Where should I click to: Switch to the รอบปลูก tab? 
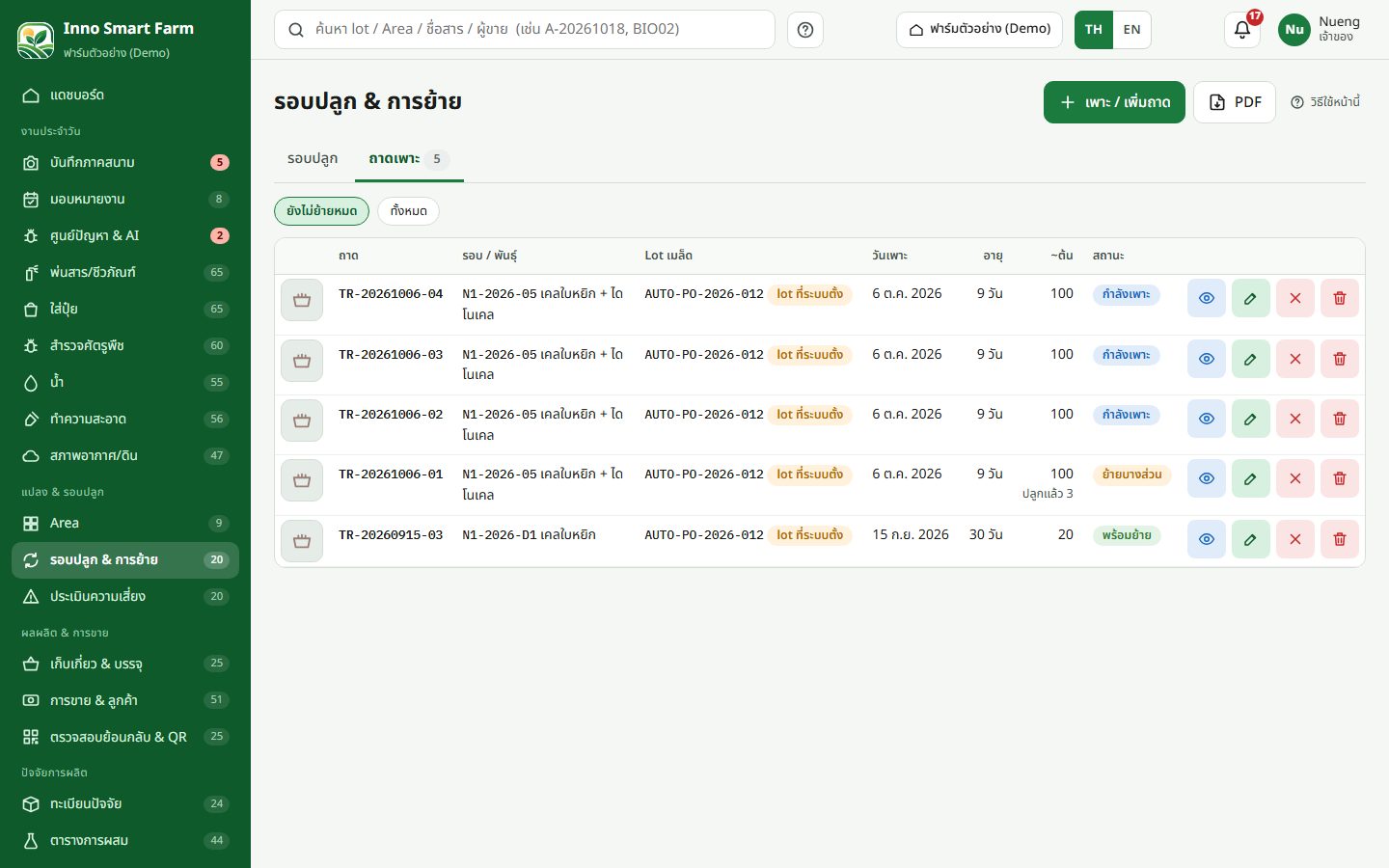click(313, 159)
